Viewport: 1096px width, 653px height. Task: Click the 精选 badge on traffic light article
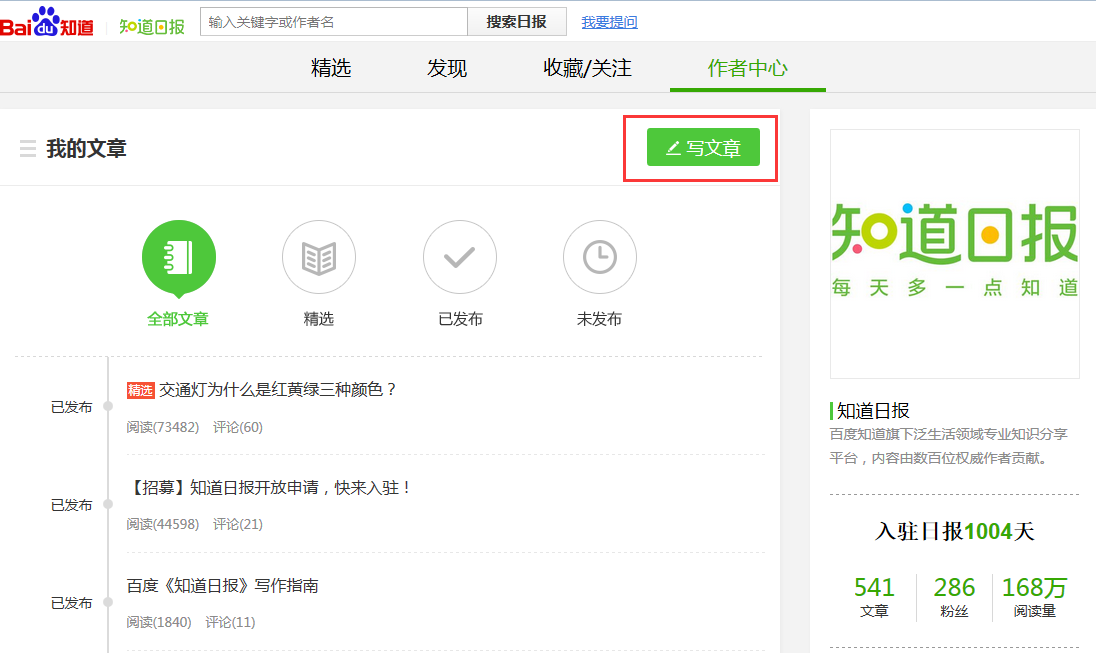point(140,390)
